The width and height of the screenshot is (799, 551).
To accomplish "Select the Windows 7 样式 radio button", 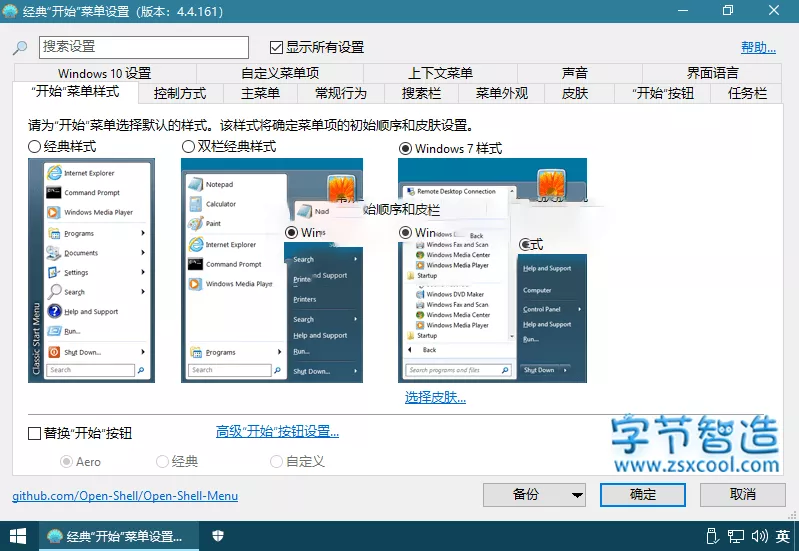I will (406, 149).
